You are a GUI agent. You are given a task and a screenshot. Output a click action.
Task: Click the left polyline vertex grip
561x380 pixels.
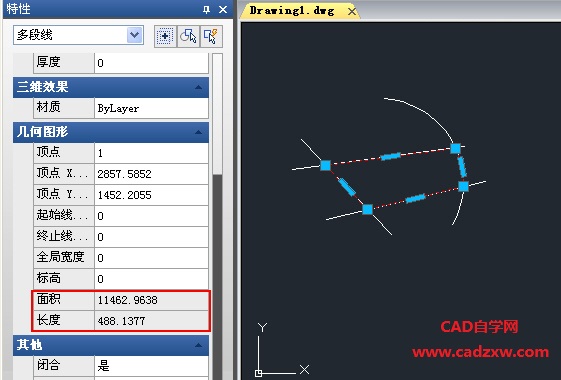[326, 165]
